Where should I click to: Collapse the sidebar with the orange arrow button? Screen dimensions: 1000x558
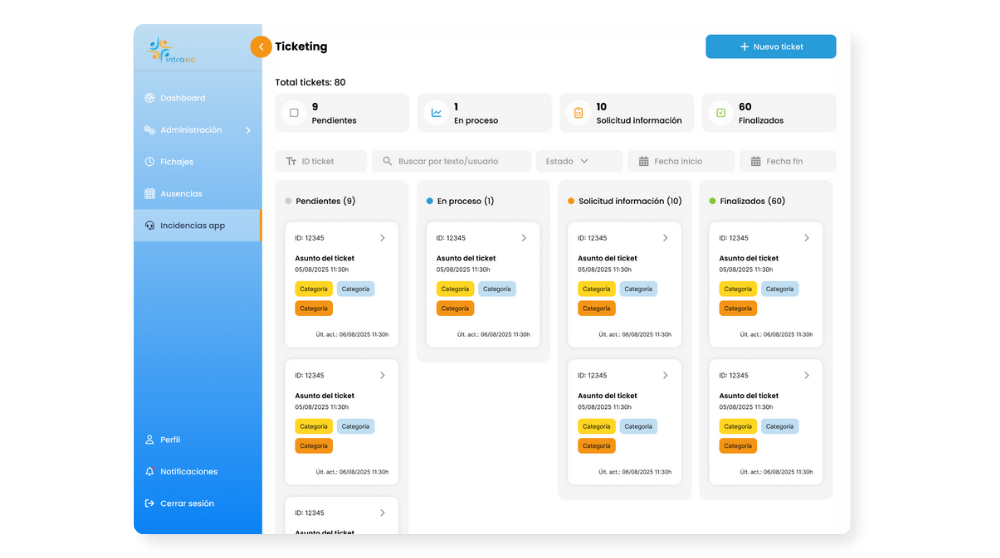(x=261, y=47)
